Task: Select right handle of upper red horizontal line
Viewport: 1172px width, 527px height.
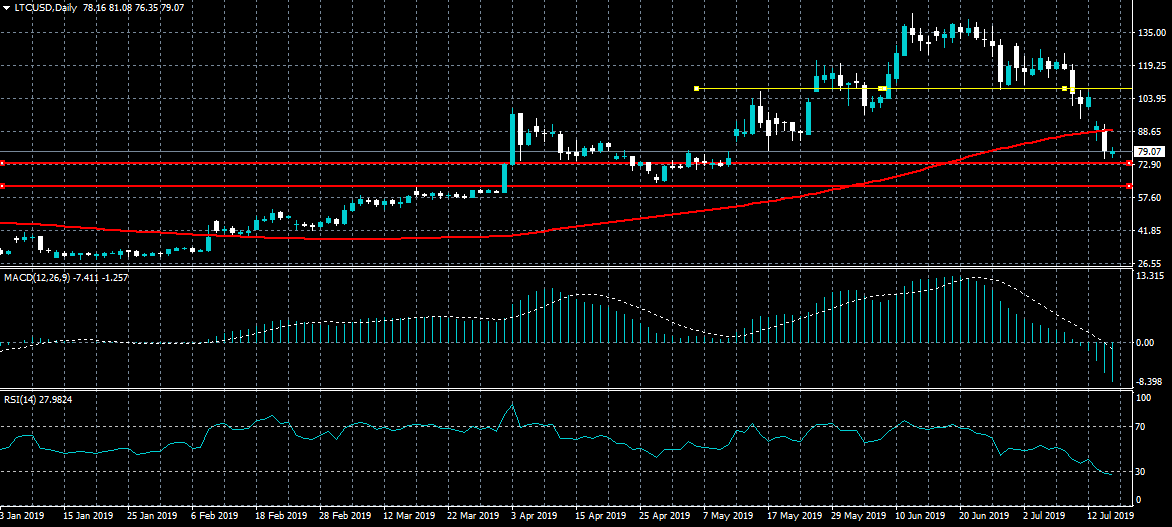Action: (1128, 162)
